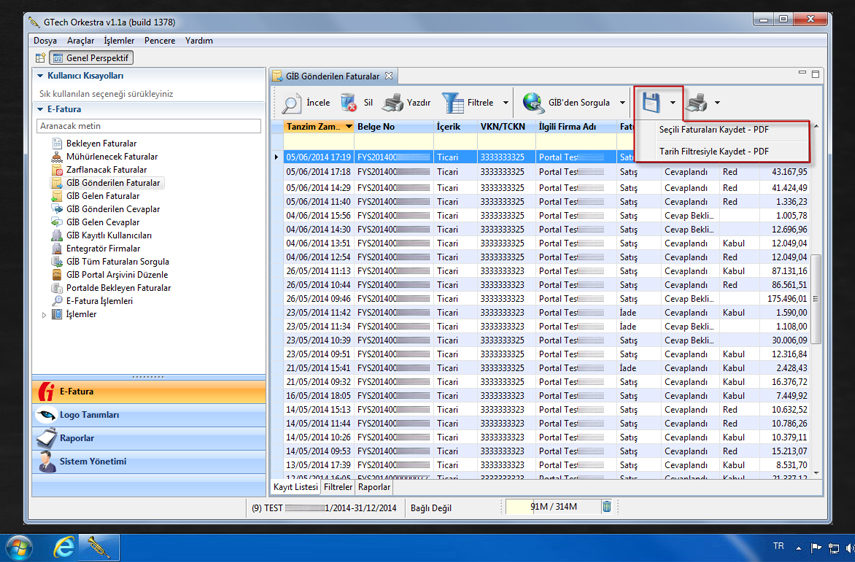Screen dimensions: 855x562
Task: Open the İşlemler menu
Action: [x=119, y=40]
